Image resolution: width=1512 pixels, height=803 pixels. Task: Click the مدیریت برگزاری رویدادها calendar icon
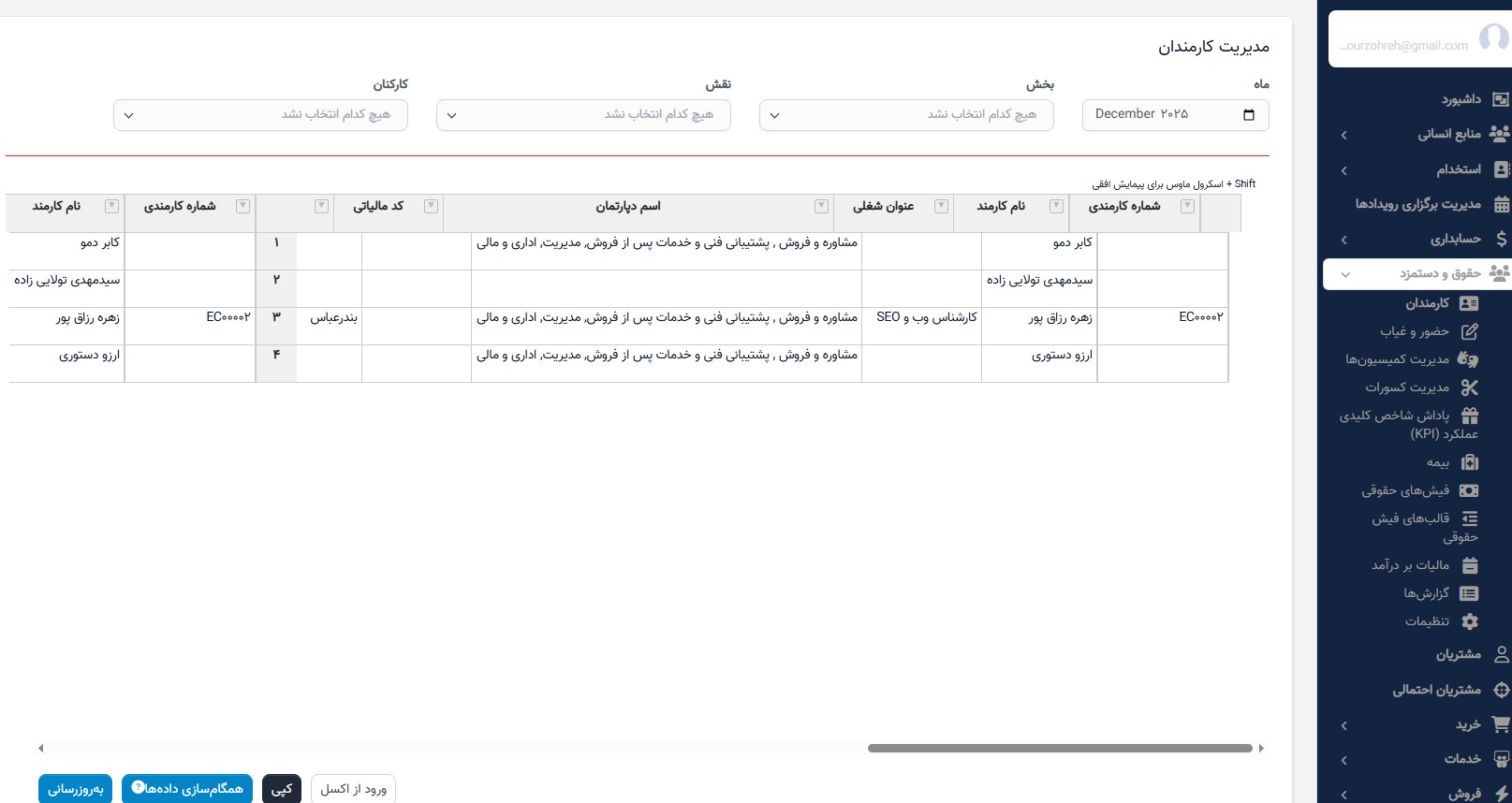1502,204
